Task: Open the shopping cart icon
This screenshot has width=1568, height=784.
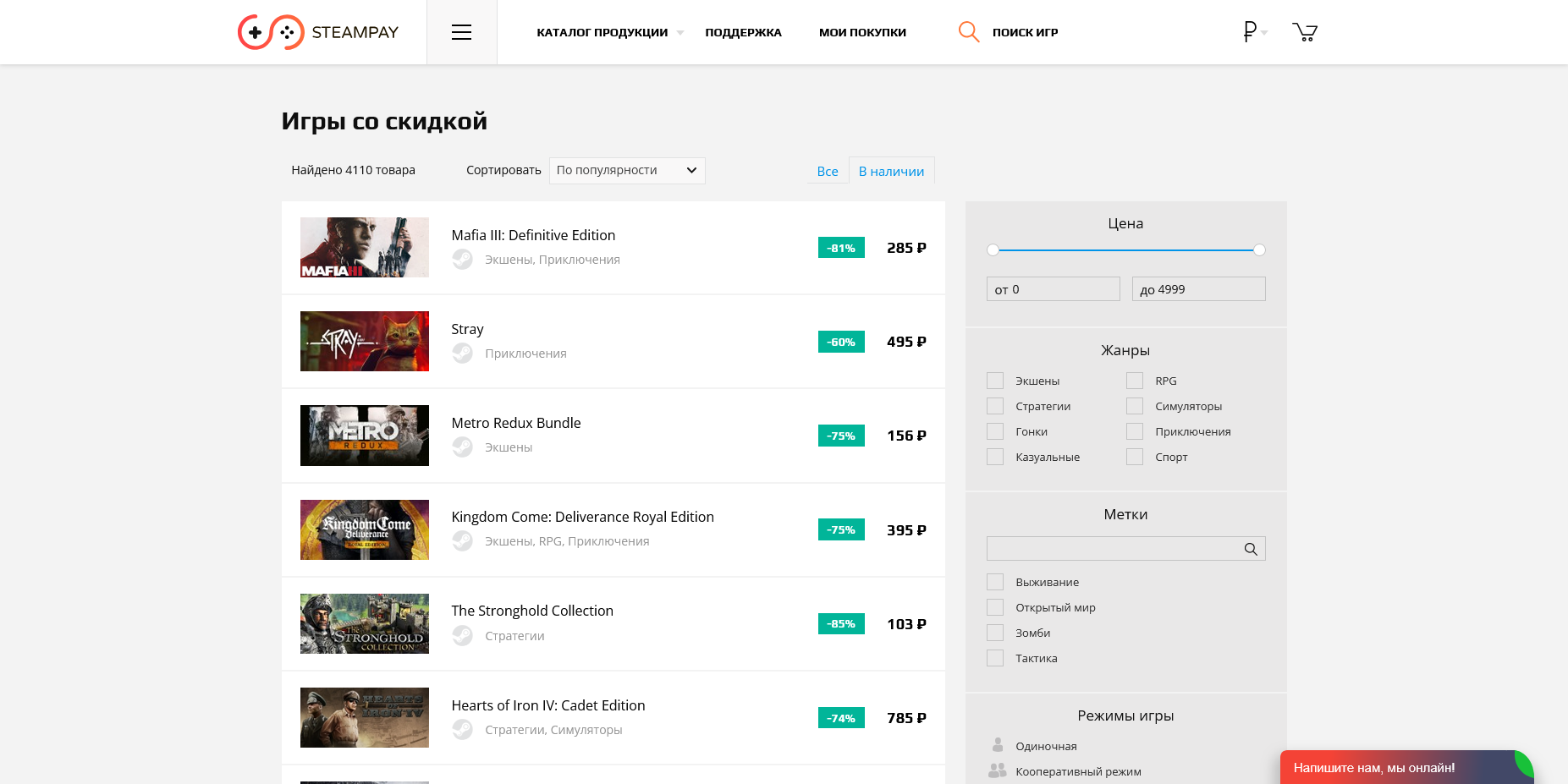Action: click(1305, 32)
